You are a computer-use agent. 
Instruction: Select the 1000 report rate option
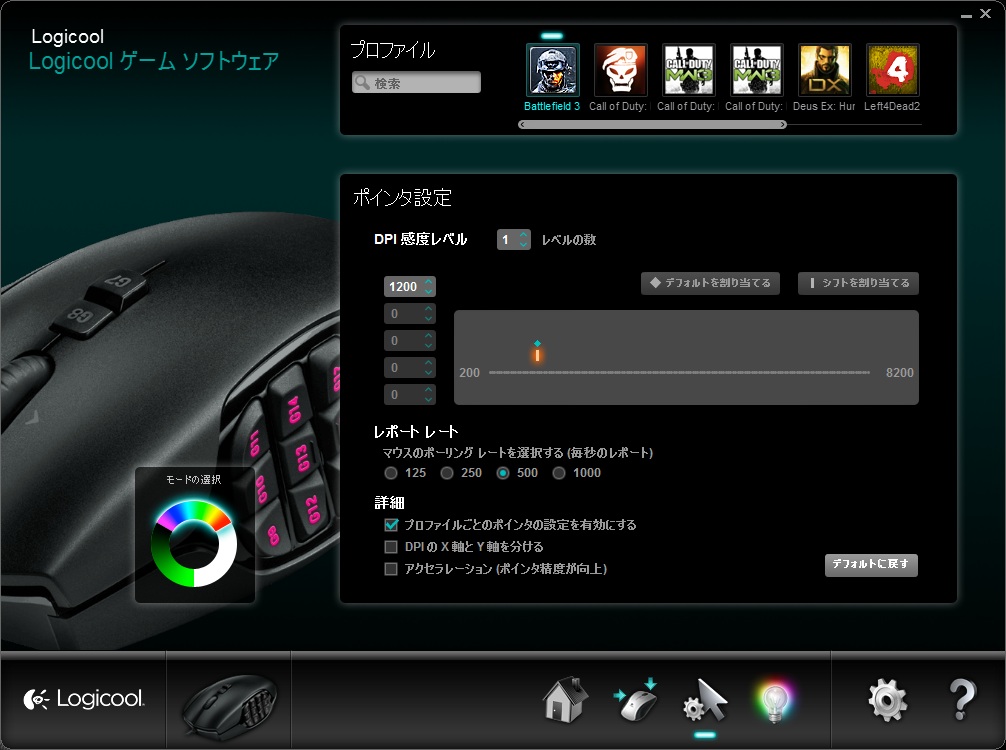[x=559, y=473]
